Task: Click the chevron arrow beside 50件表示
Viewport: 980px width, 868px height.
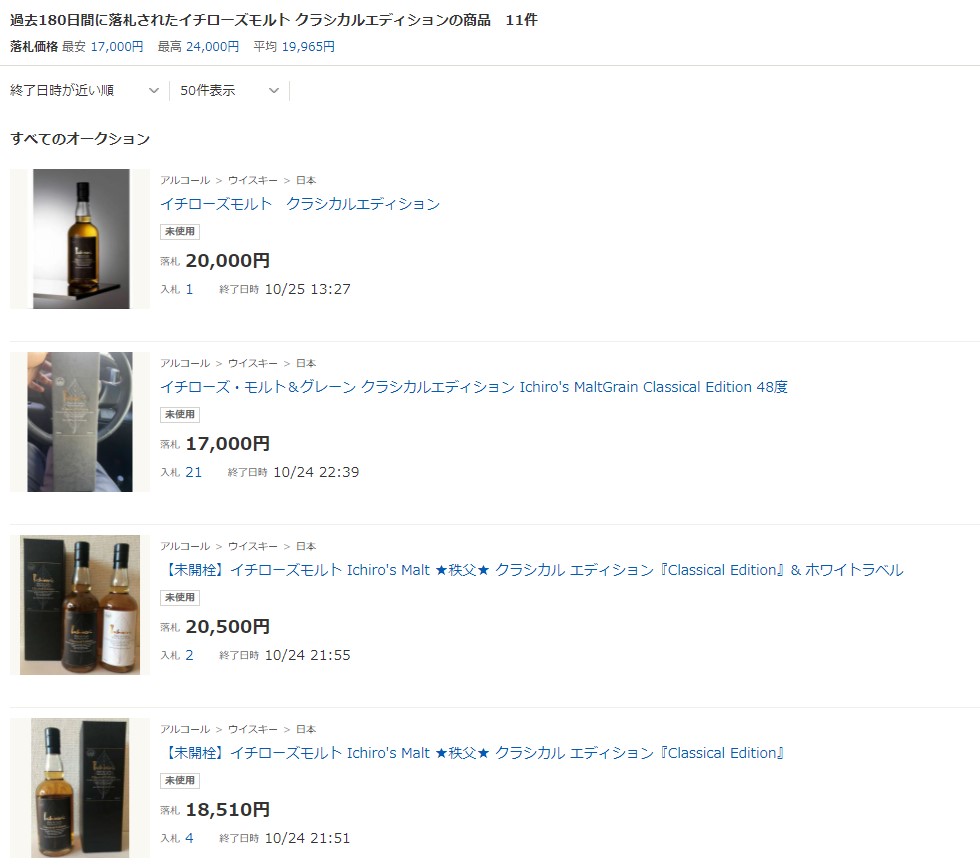Action: click(274, 91)
